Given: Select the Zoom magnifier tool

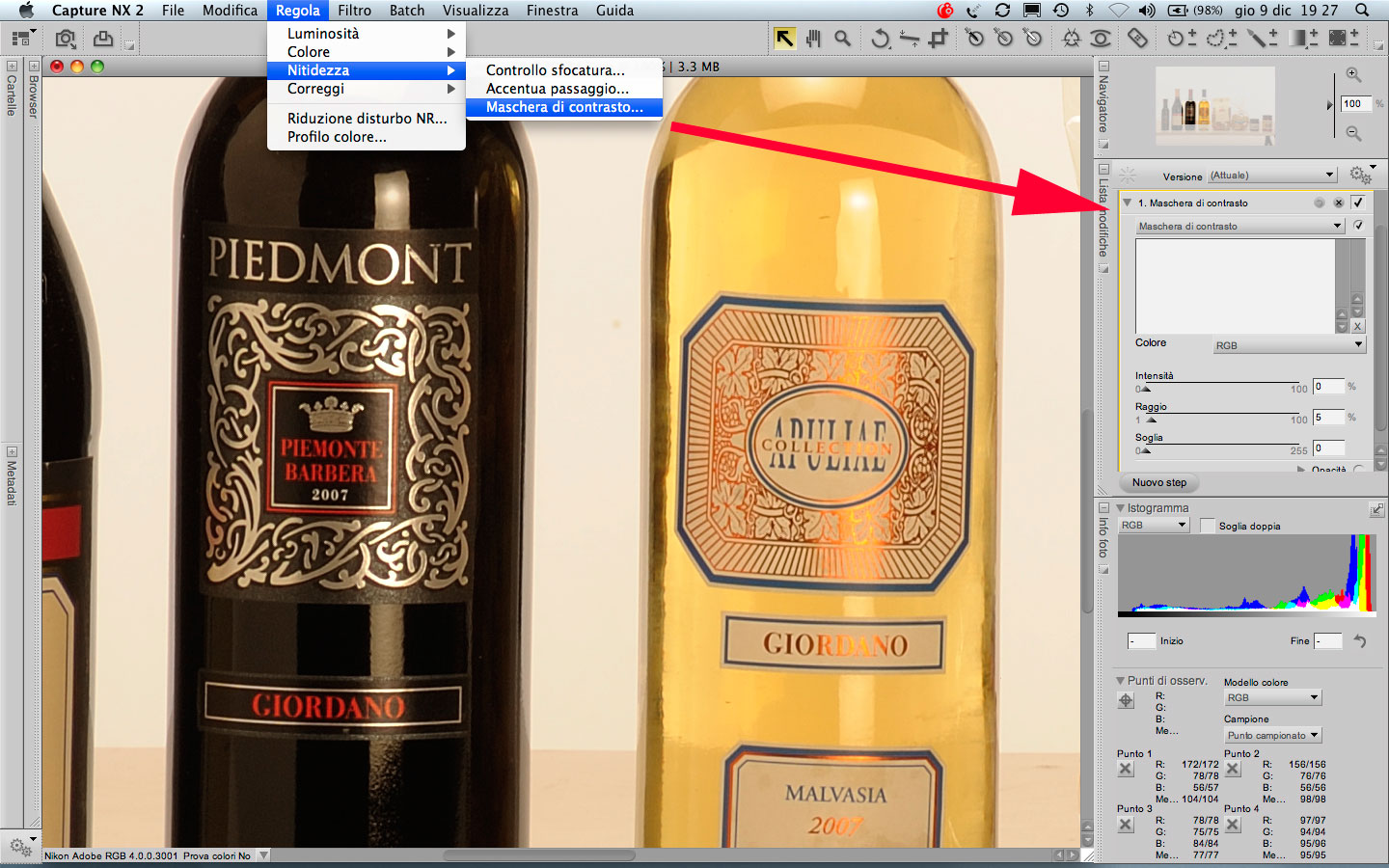Looking at the screenshot, I should click(x=843, y=39).
